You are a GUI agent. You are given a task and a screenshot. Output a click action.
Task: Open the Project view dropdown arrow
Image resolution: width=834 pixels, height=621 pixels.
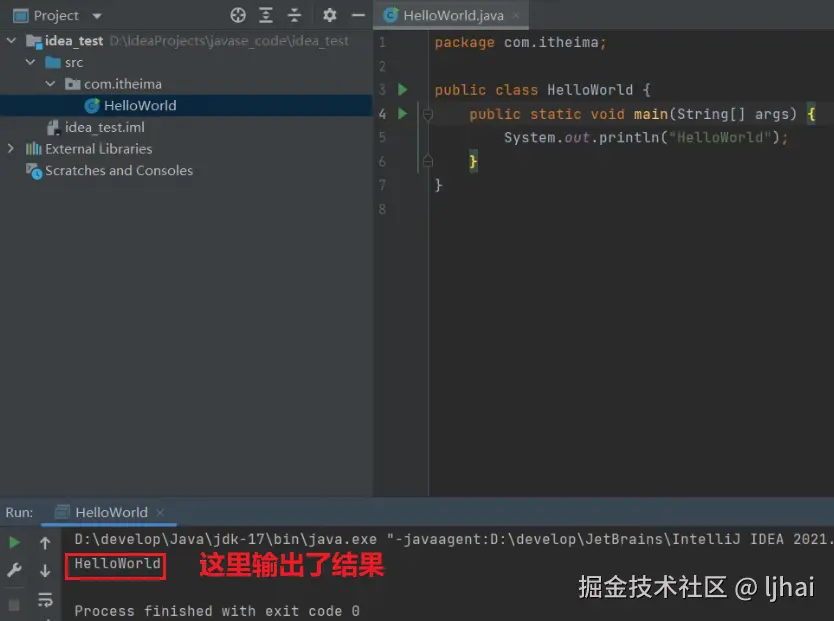click(x=97, y=16)
